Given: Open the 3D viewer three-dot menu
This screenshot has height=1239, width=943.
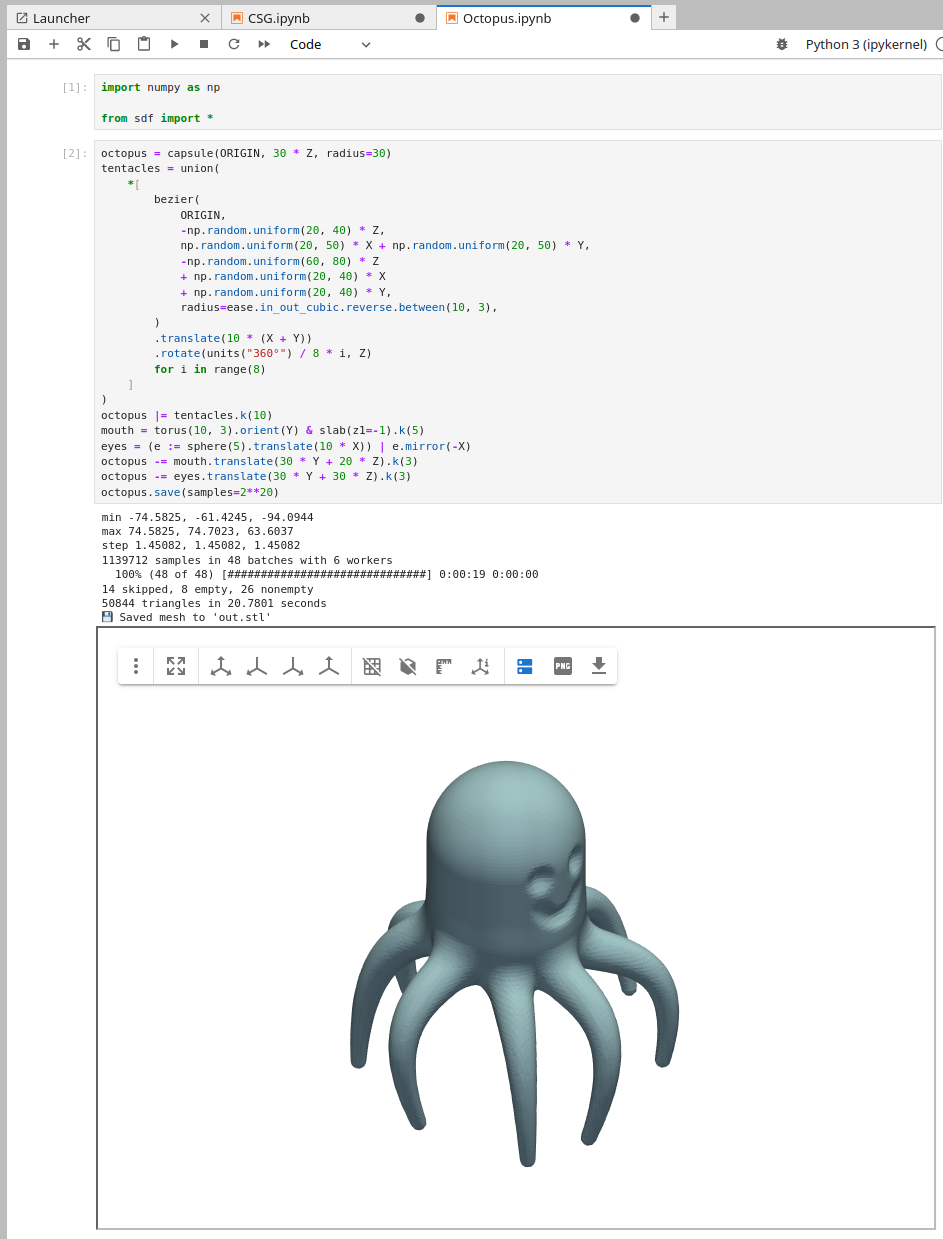Looking at the screenshot, I should tap(136, 666).
